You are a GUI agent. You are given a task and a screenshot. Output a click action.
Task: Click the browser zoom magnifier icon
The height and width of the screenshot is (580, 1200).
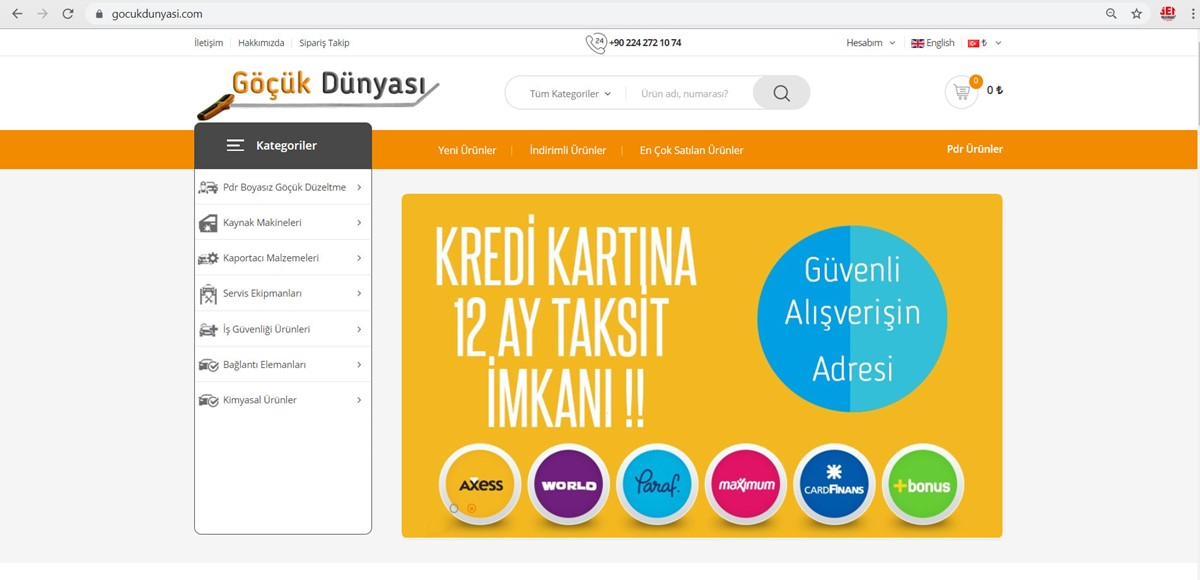click(x=1111, y=14)
